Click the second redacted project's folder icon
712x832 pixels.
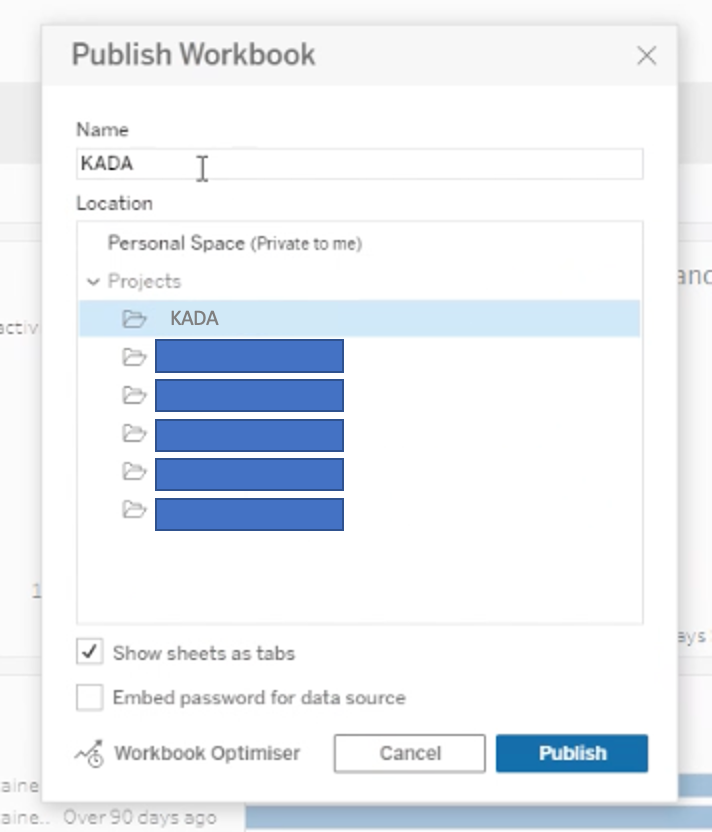[x=134, y=396]
